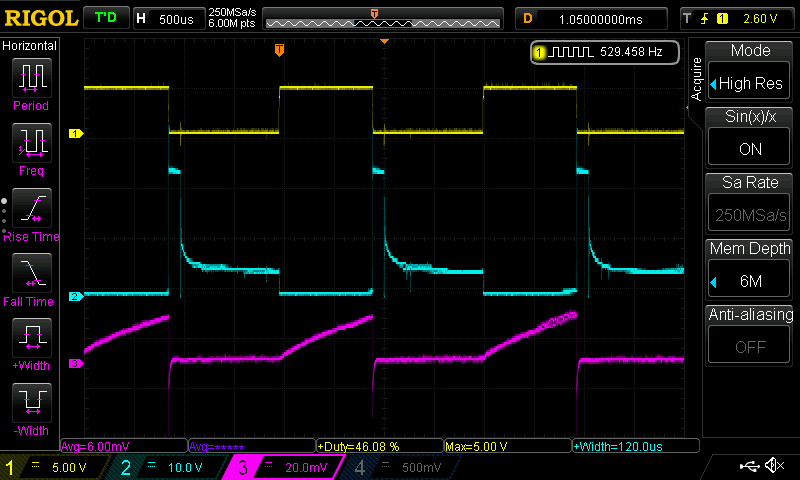
Task: Pick the +Width measurement icon
Action: (30, 338)
